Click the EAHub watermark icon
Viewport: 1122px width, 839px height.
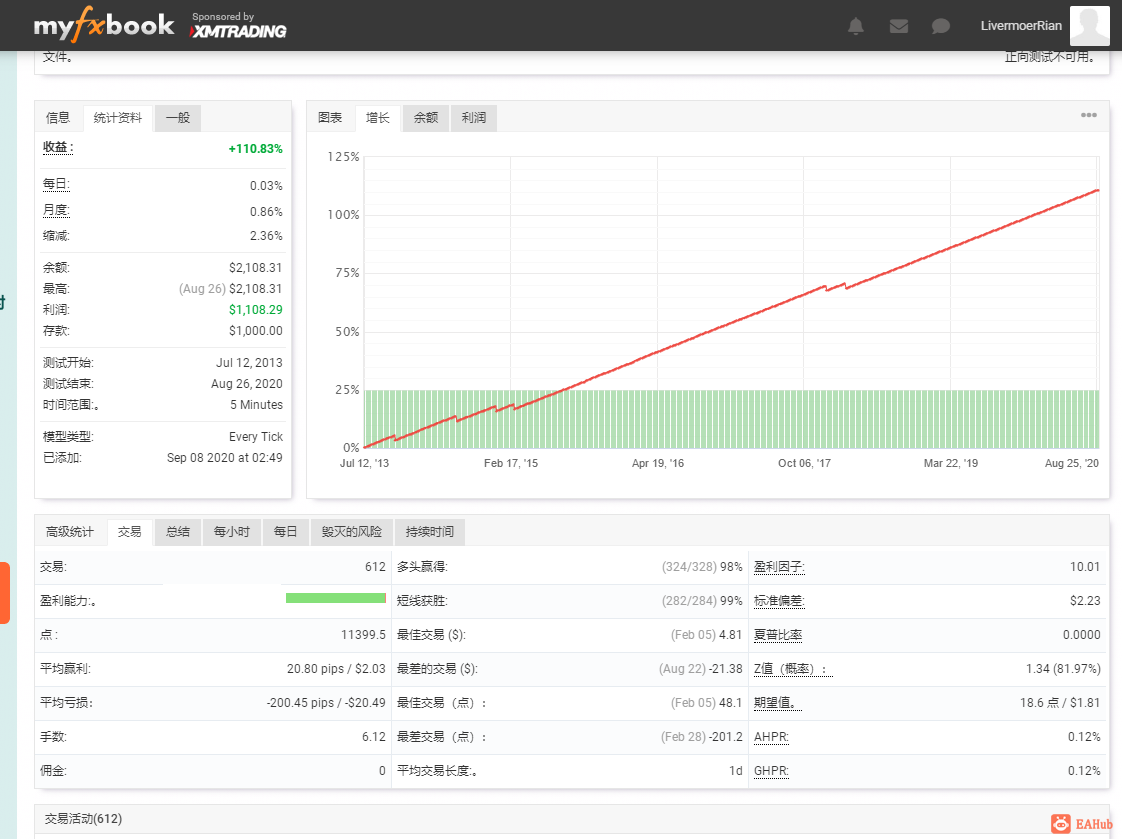point(1081,824)
